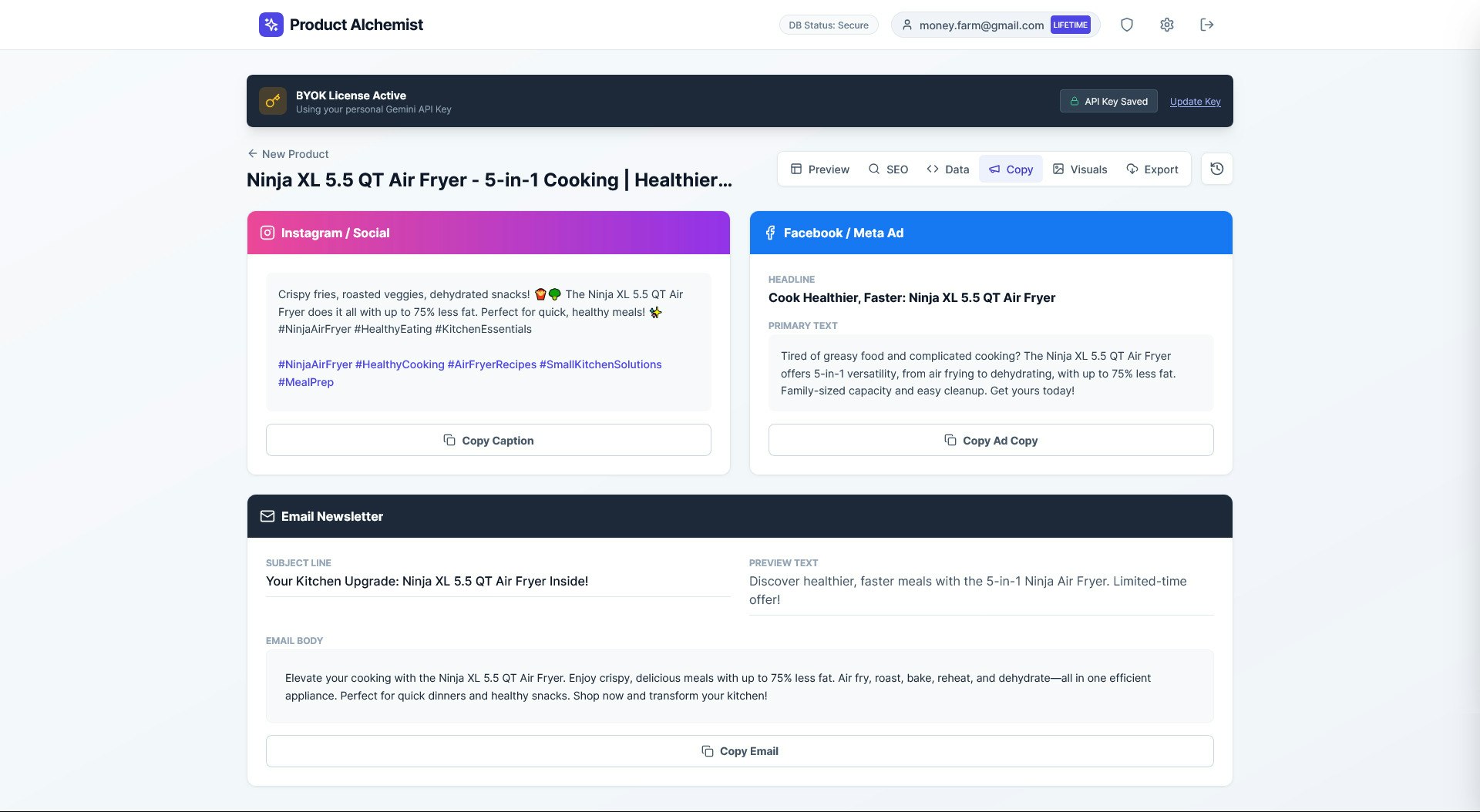This screenshot has width=1480, height=812.
Task: Click the Copy Caption button
Action: [x=489, y=440]
